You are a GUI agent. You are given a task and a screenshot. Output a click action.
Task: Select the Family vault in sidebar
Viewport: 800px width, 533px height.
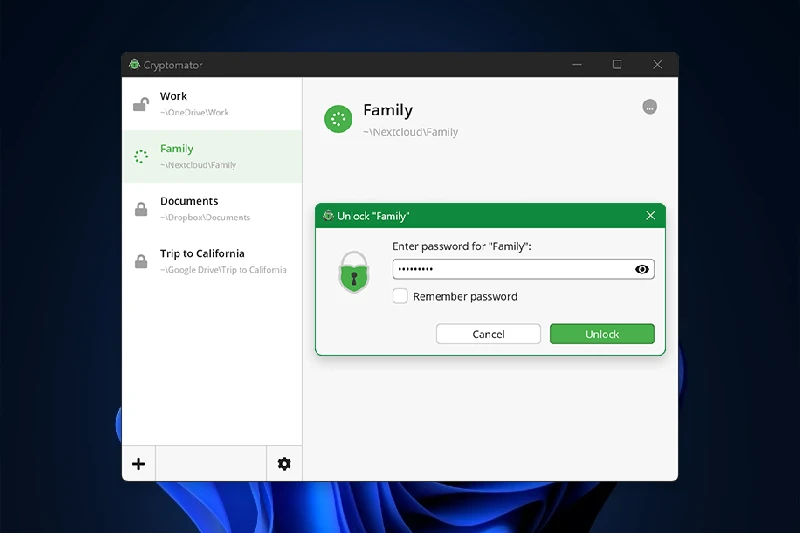212,157
